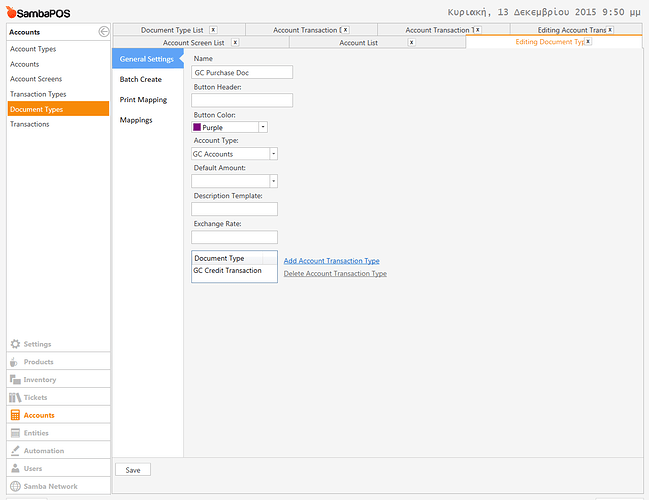
Task: Open the Inventory module
Action: click(x=58, y=380)
